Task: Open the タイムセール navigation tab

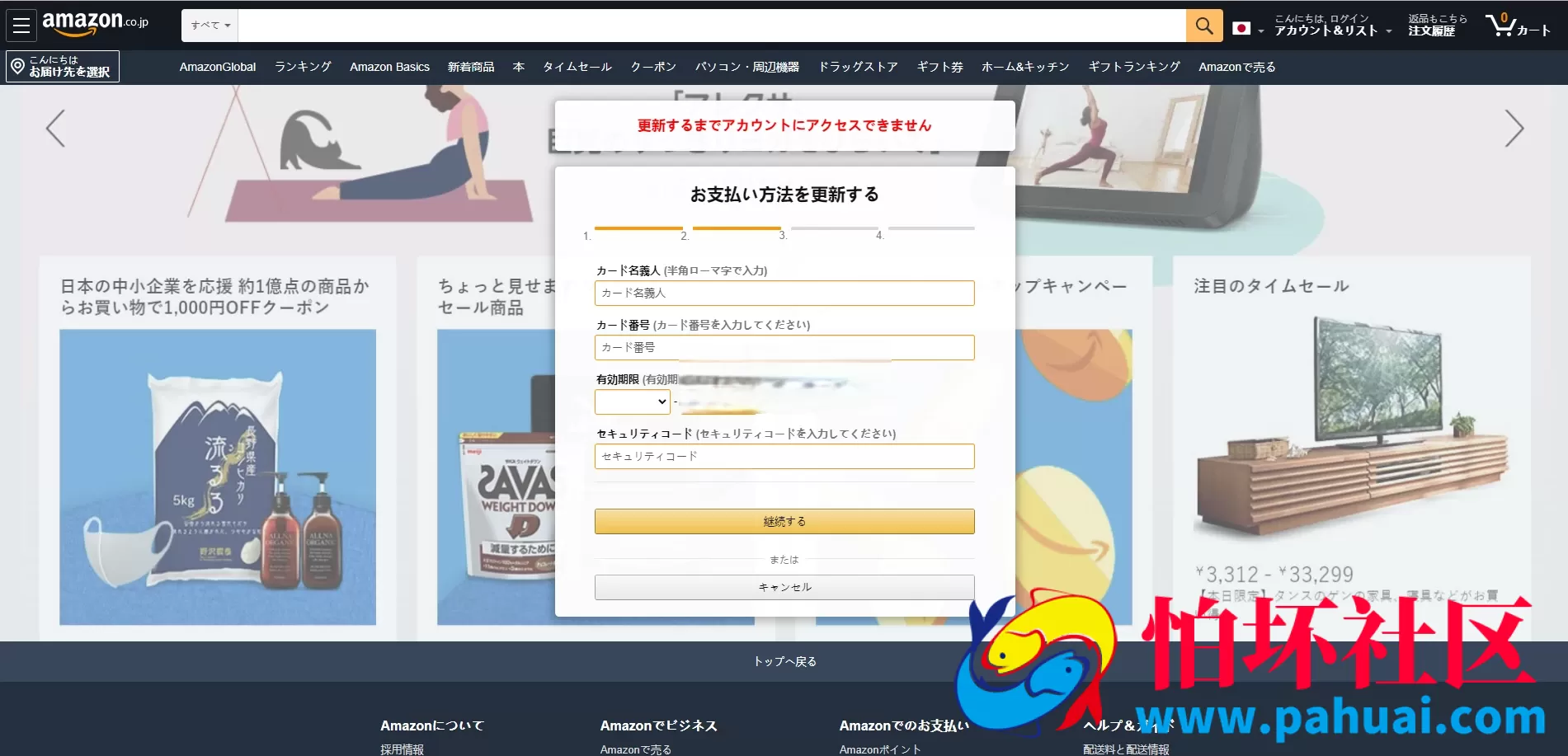Action: 577,67
